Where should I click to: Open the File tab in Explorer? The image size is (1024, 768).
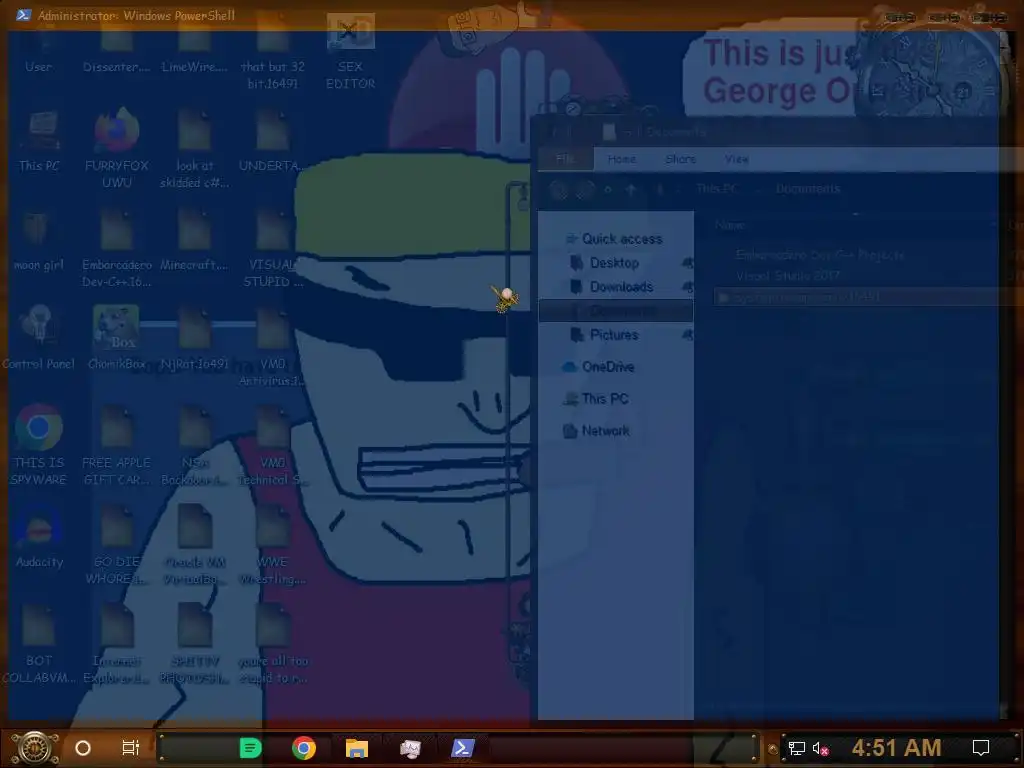tap(566, 159)
